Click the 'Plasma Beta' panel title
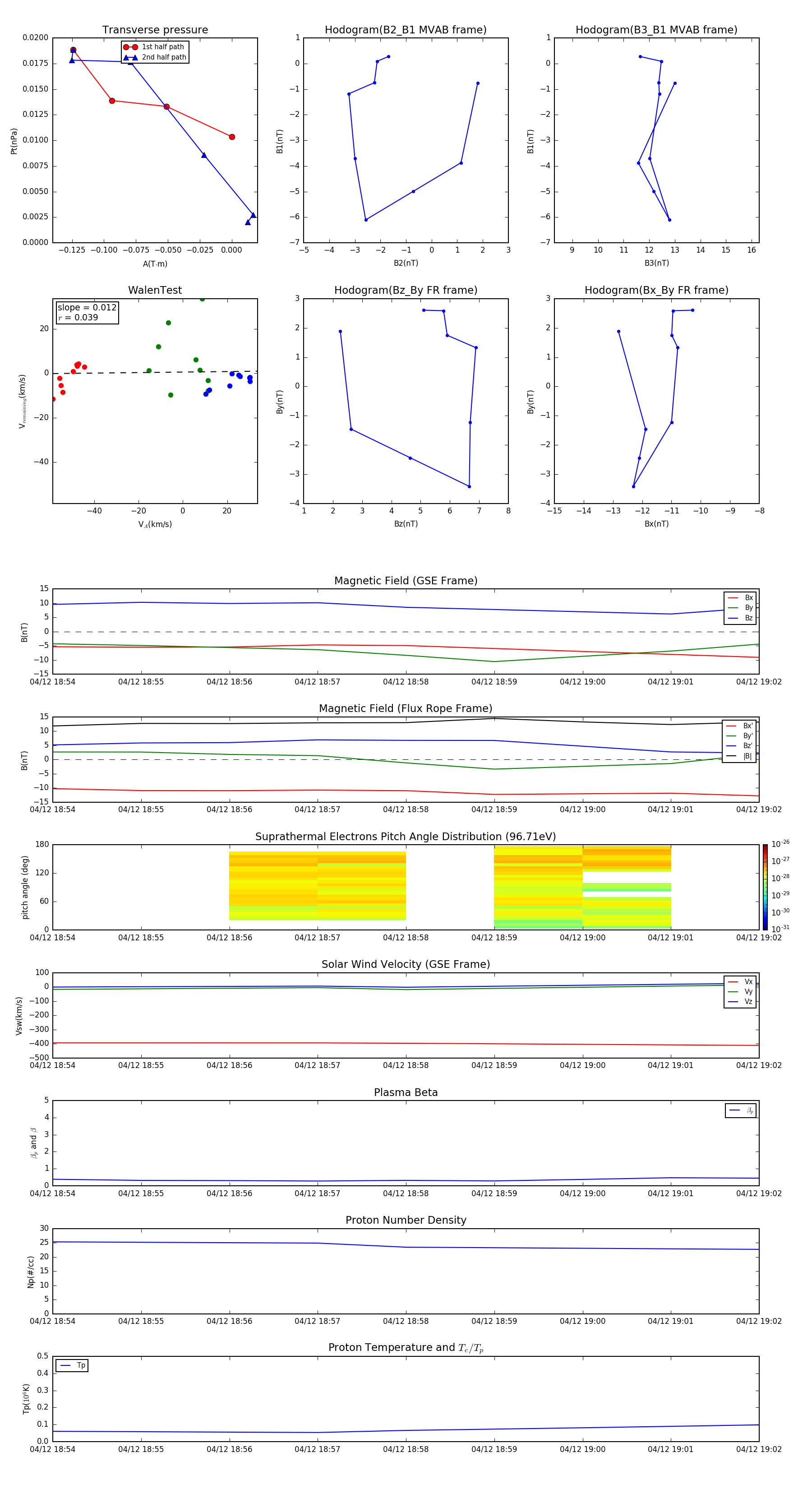 click(x=406, y=1093)
